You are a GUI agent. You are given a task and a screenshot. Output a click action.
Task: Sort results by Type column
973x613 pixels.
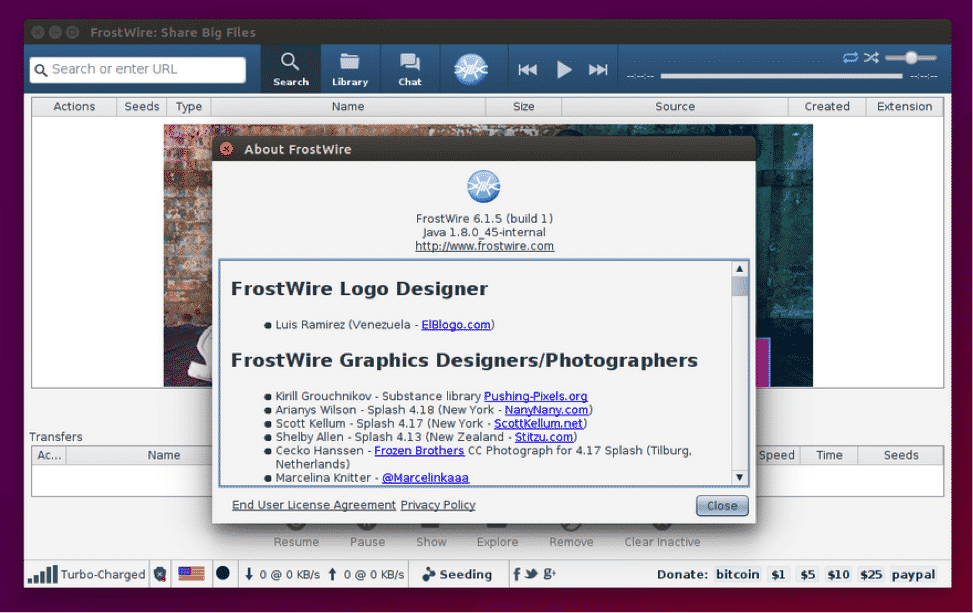pos(189,107)
